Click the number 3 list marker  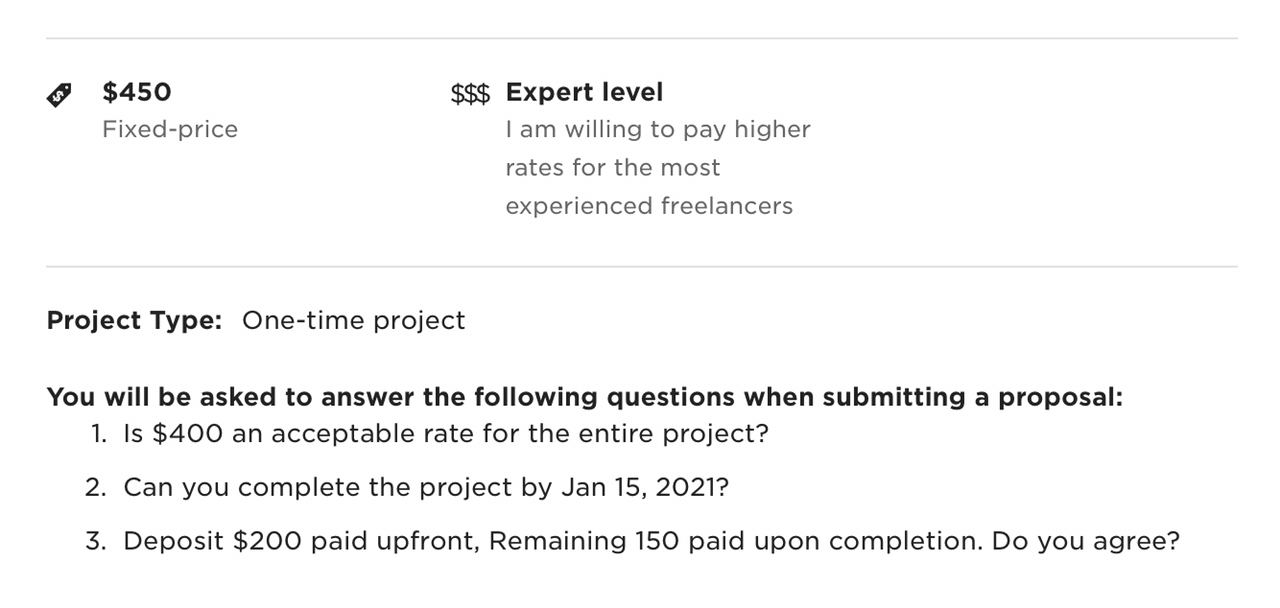tap(96, 542)
